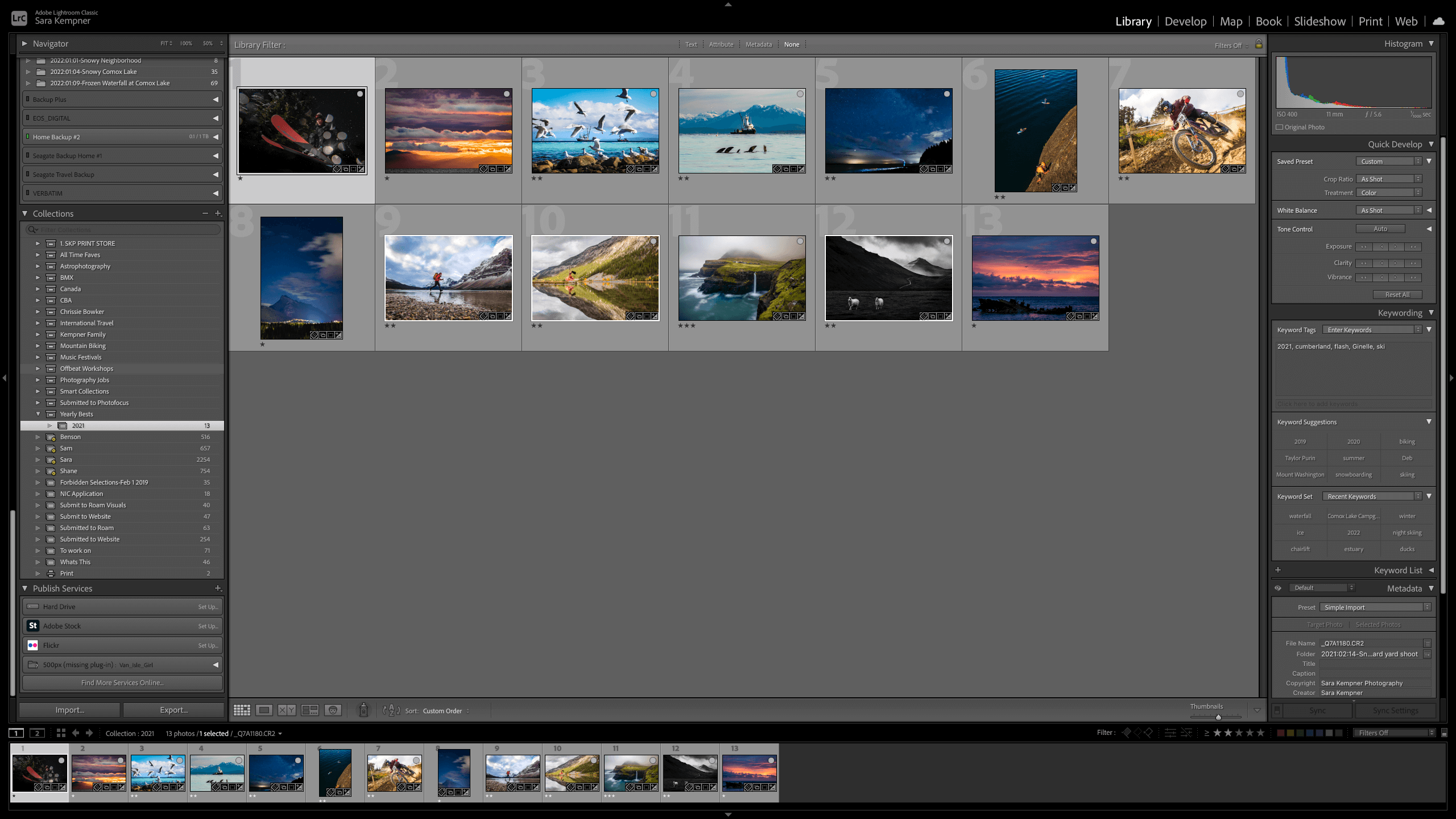Open Compare view (X|Y)
The image size is (1456, 819).
point(287,710)
